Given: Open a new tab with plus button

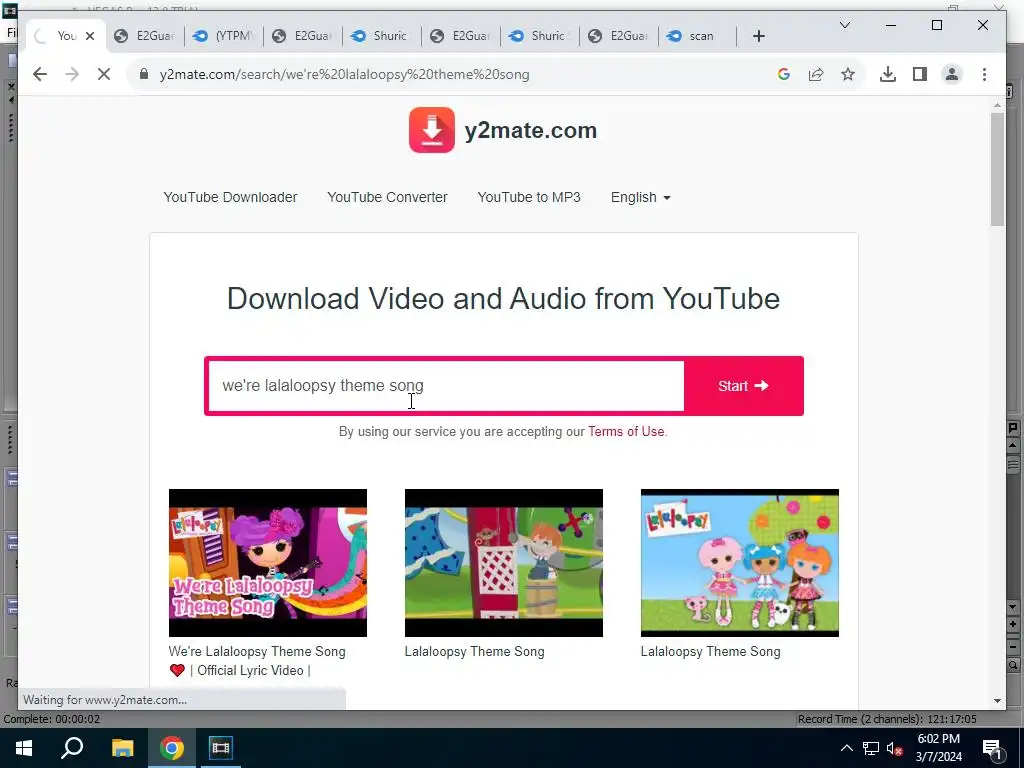Looking at the screenshot, I should coord(758,37).
